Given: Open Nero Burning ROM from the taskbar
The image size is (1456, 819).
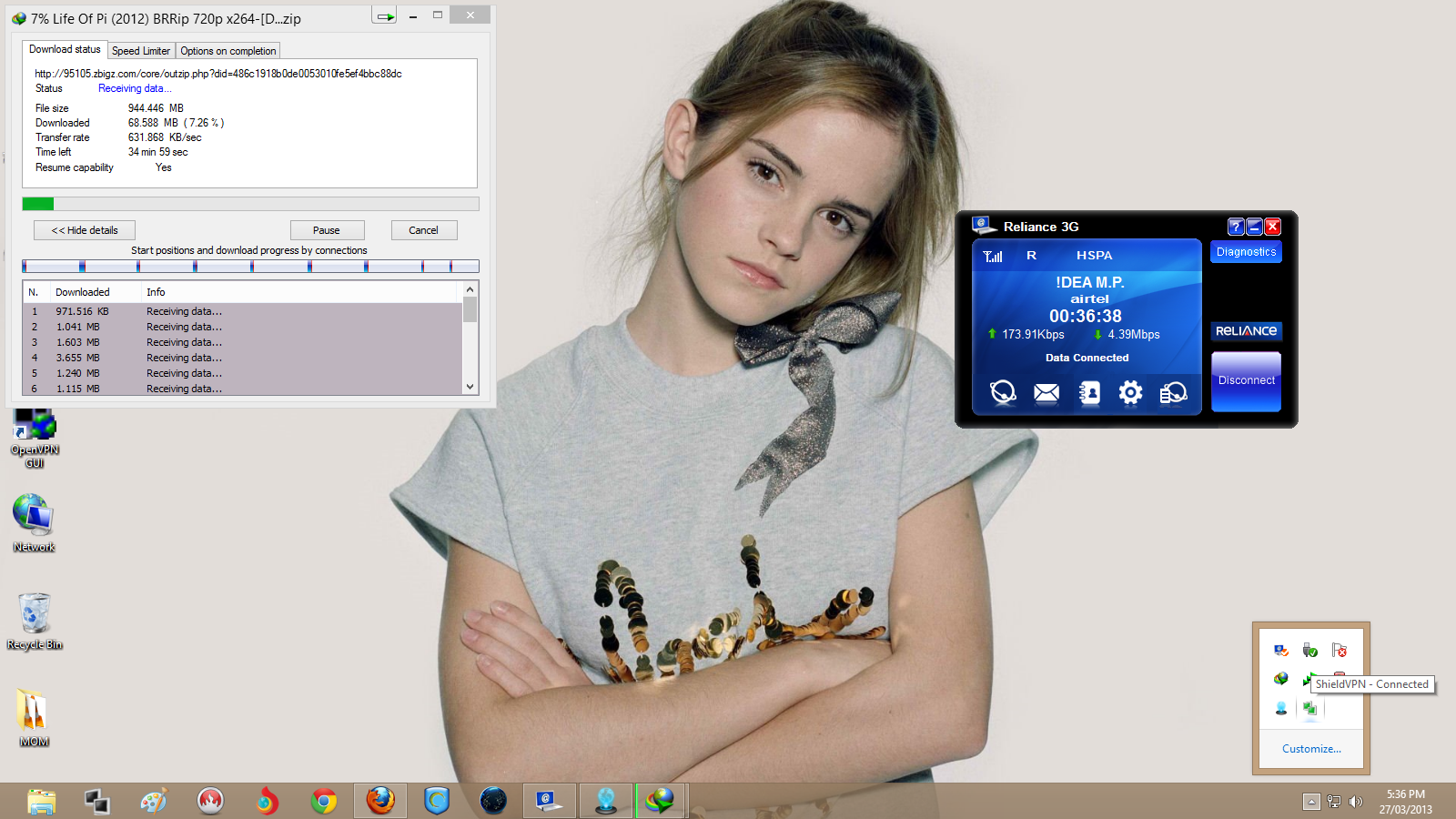Looking at the screenshot, I should tap(210, 801).
